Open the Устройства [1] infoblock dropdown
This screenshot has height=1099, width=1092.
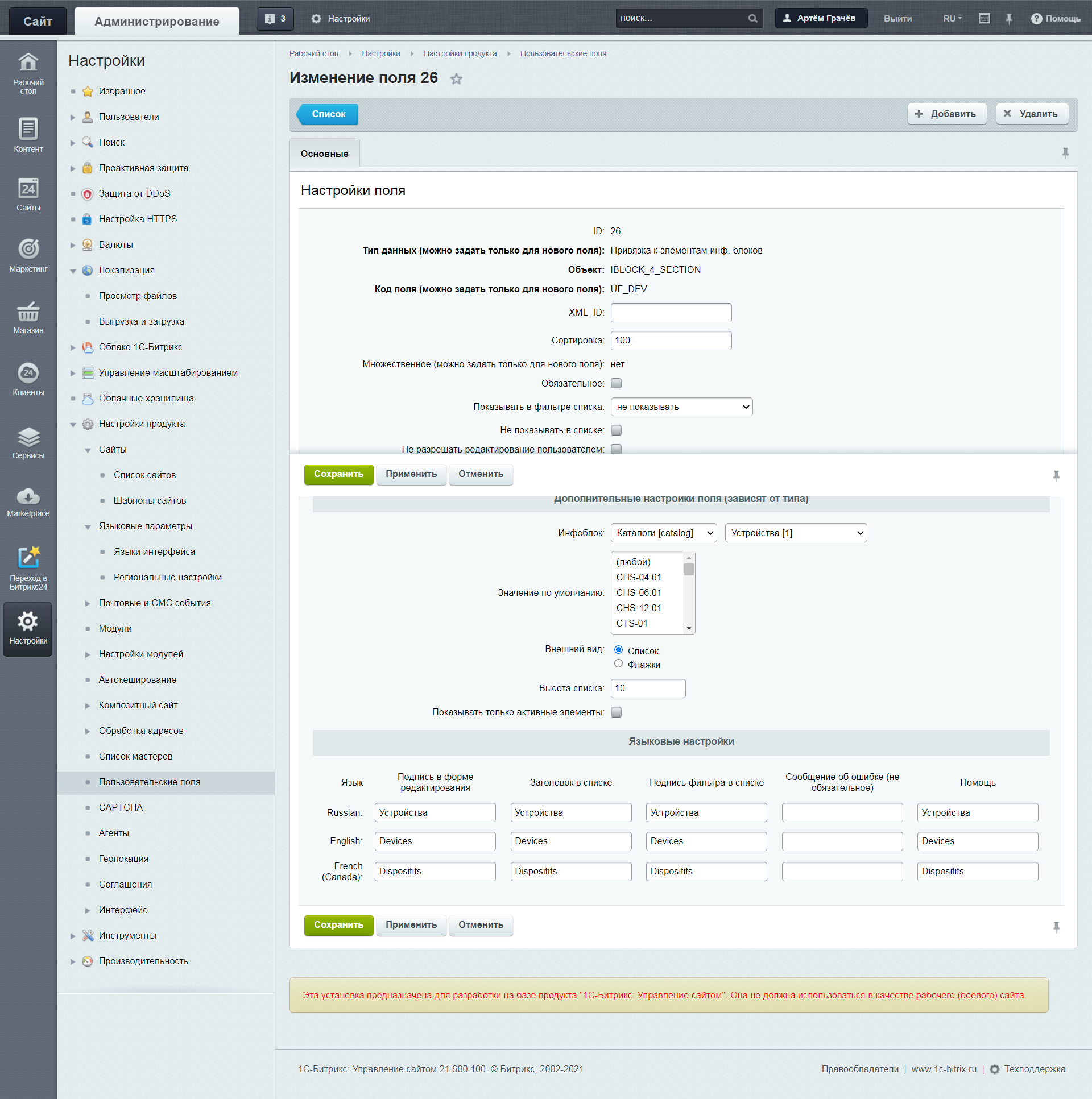tap(796, 533)
